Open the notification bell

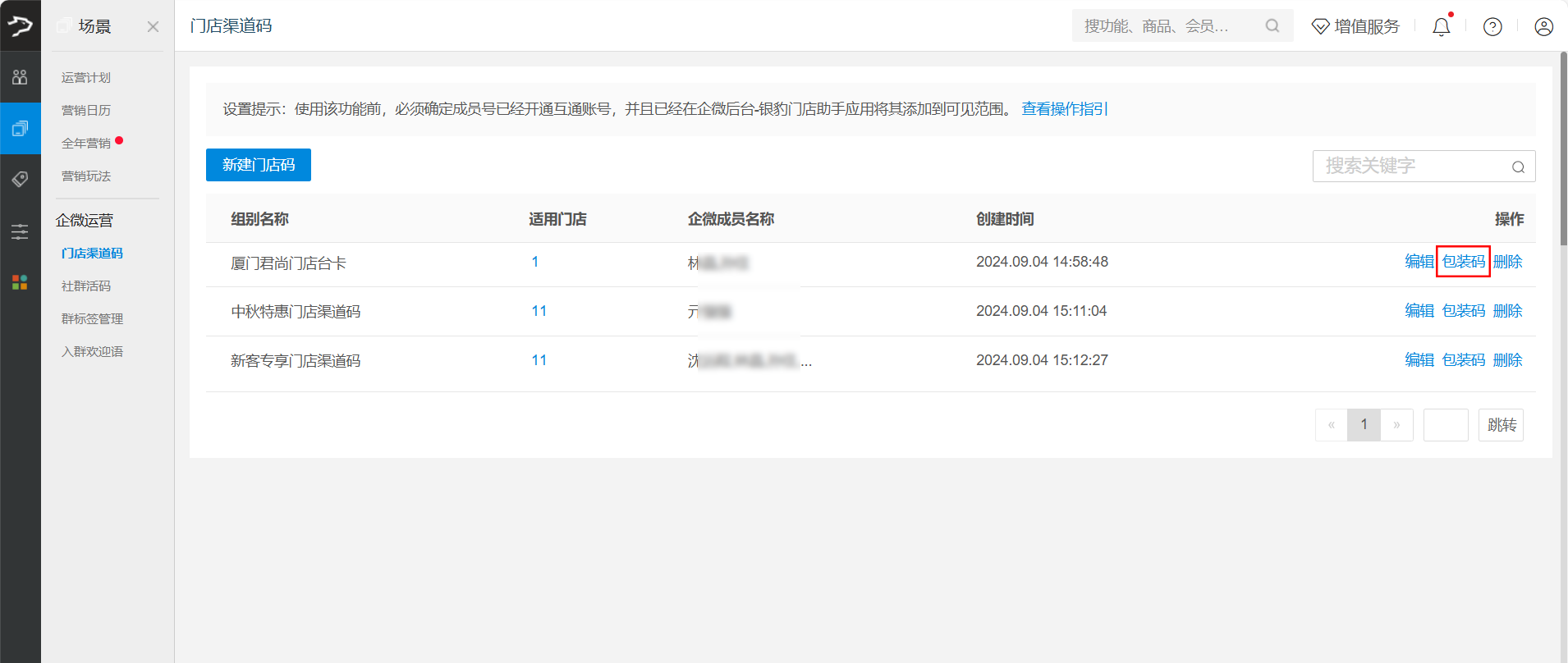1441,27
